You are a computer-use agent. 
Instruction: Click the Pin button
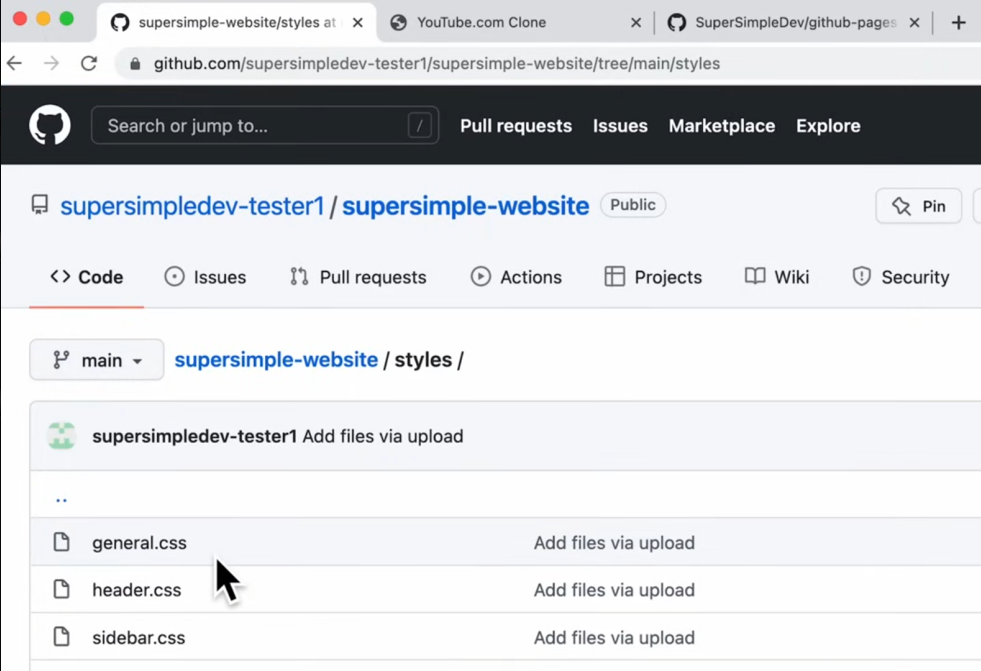(918, 206)
